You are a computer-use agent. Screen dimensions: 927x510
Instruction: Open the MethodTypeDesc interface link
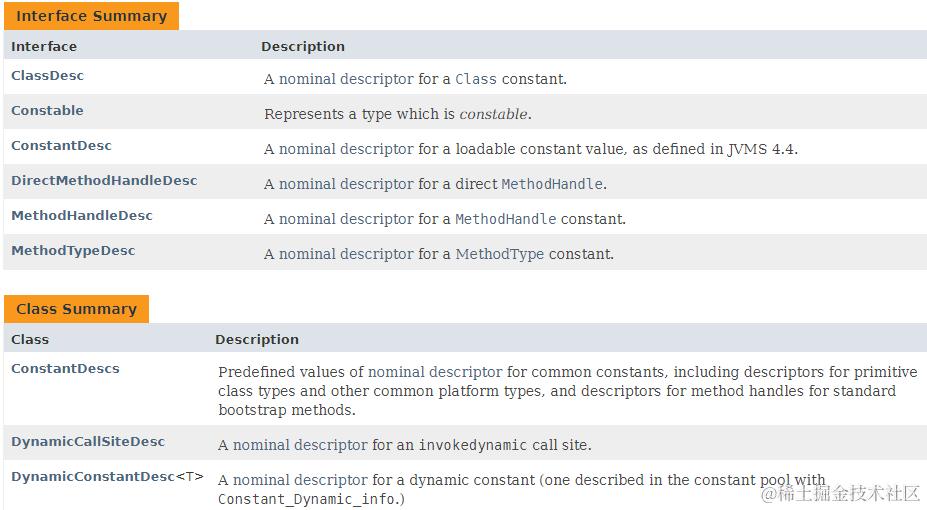click(x=73, y=251)
